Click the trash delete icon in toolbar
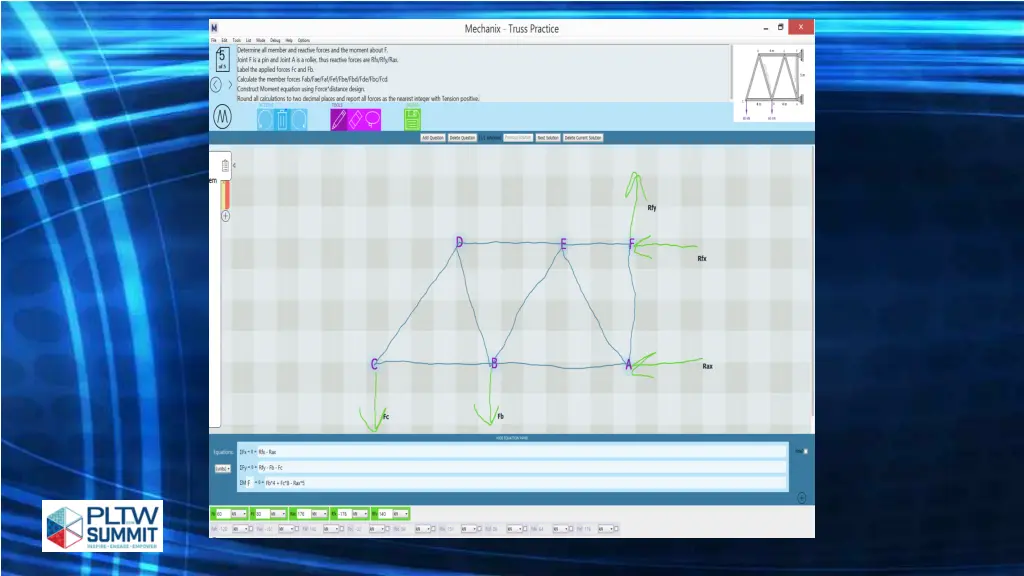 [282, 120]
